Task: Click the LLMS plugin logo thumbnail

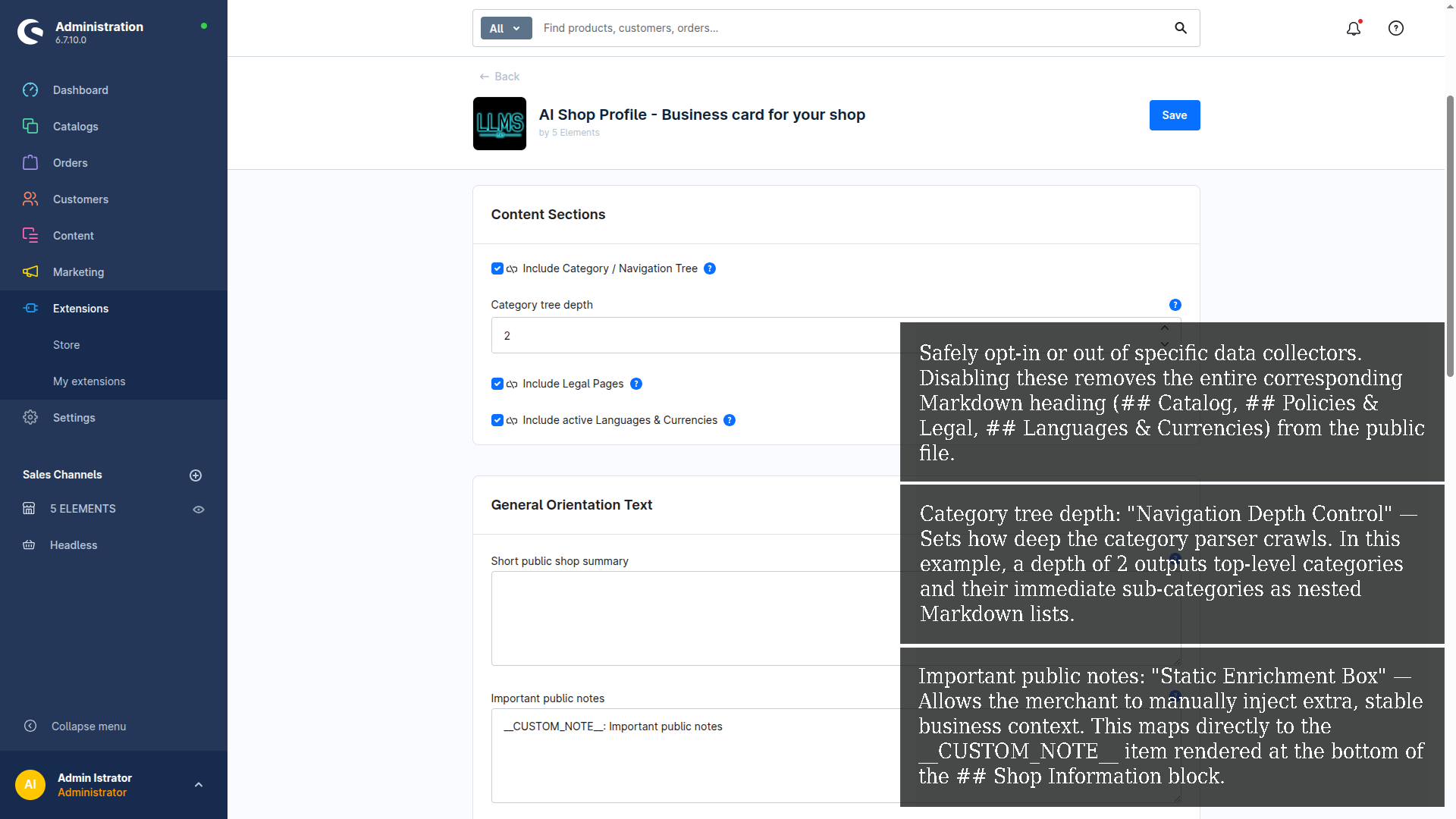Action: (500, 124)
